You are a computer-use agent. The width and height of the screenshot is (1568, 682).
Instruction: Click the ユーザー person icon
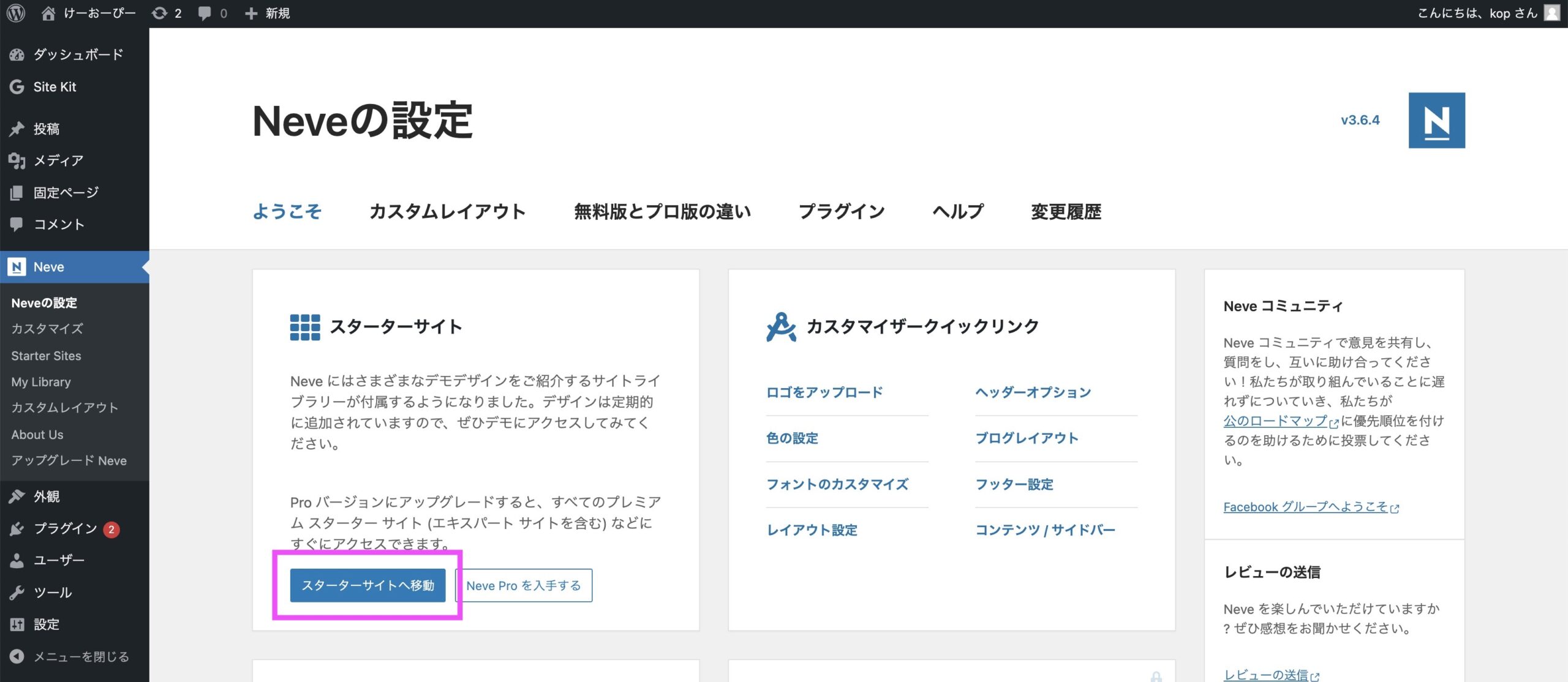click(17, 560)
